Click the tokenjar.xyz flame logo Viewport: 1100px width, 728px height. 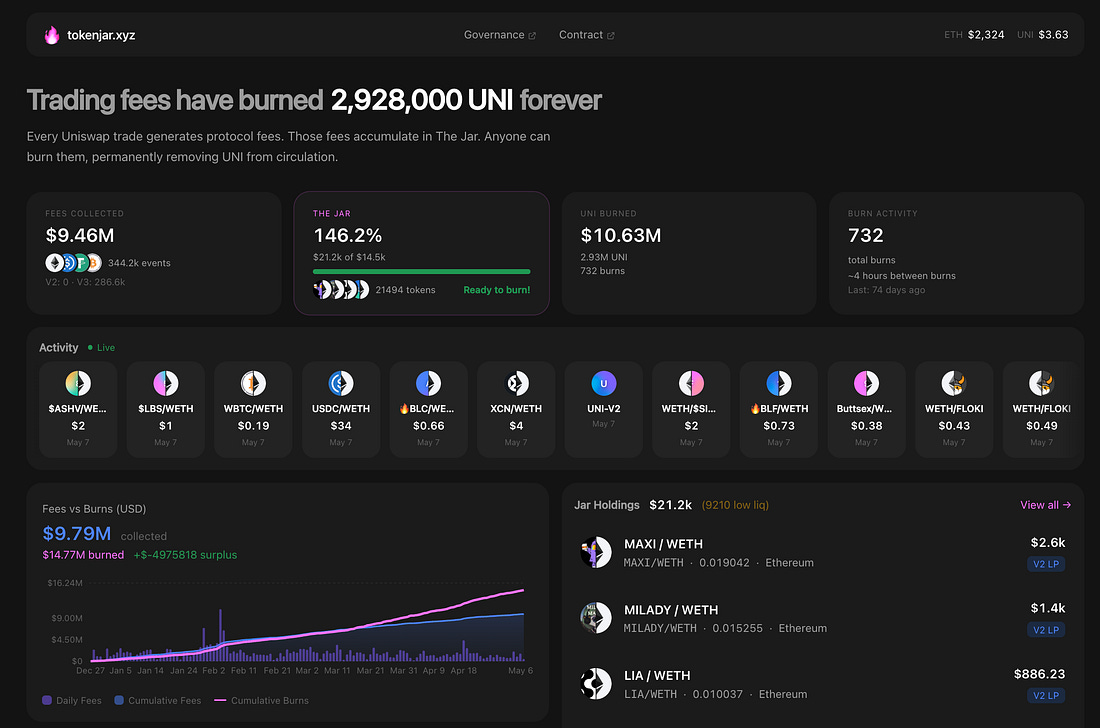51,35
